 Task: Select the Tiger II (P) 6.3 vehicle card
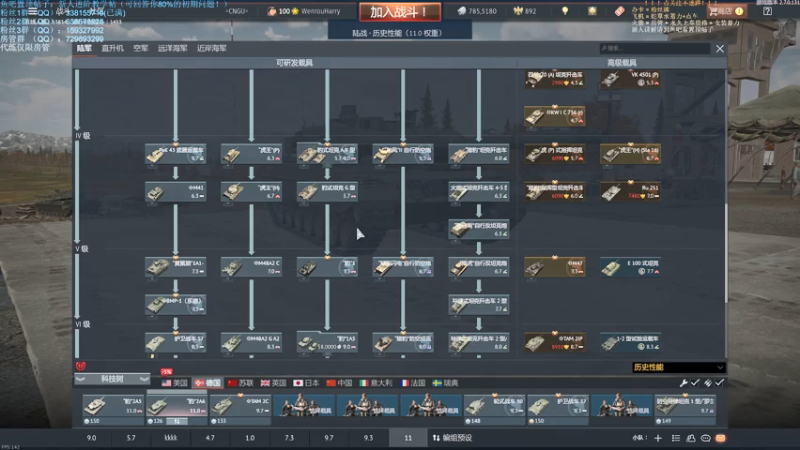(x=252, y=154)
